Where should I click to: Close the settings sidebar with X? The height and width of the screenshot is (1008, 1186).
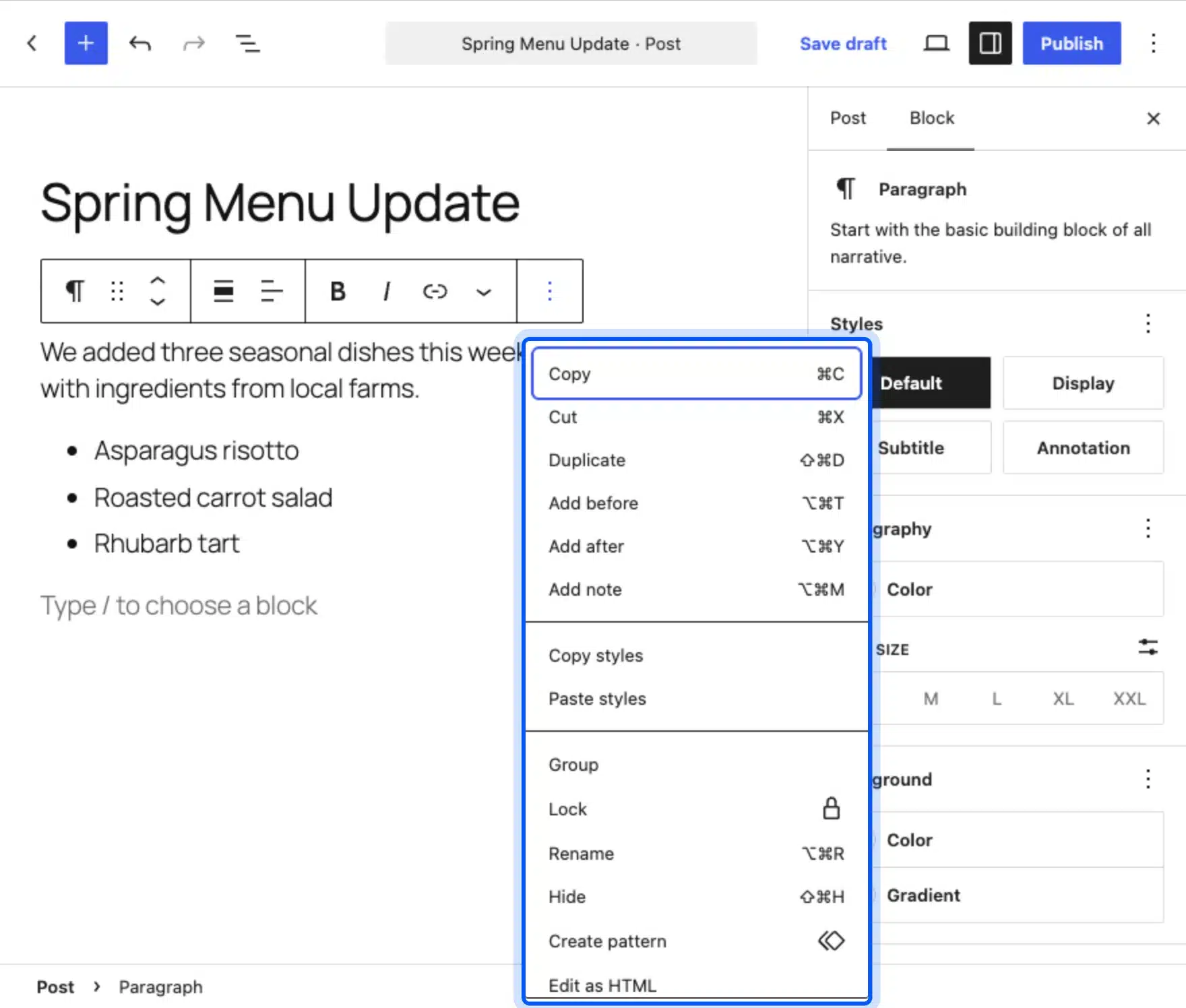[1153, 119]
